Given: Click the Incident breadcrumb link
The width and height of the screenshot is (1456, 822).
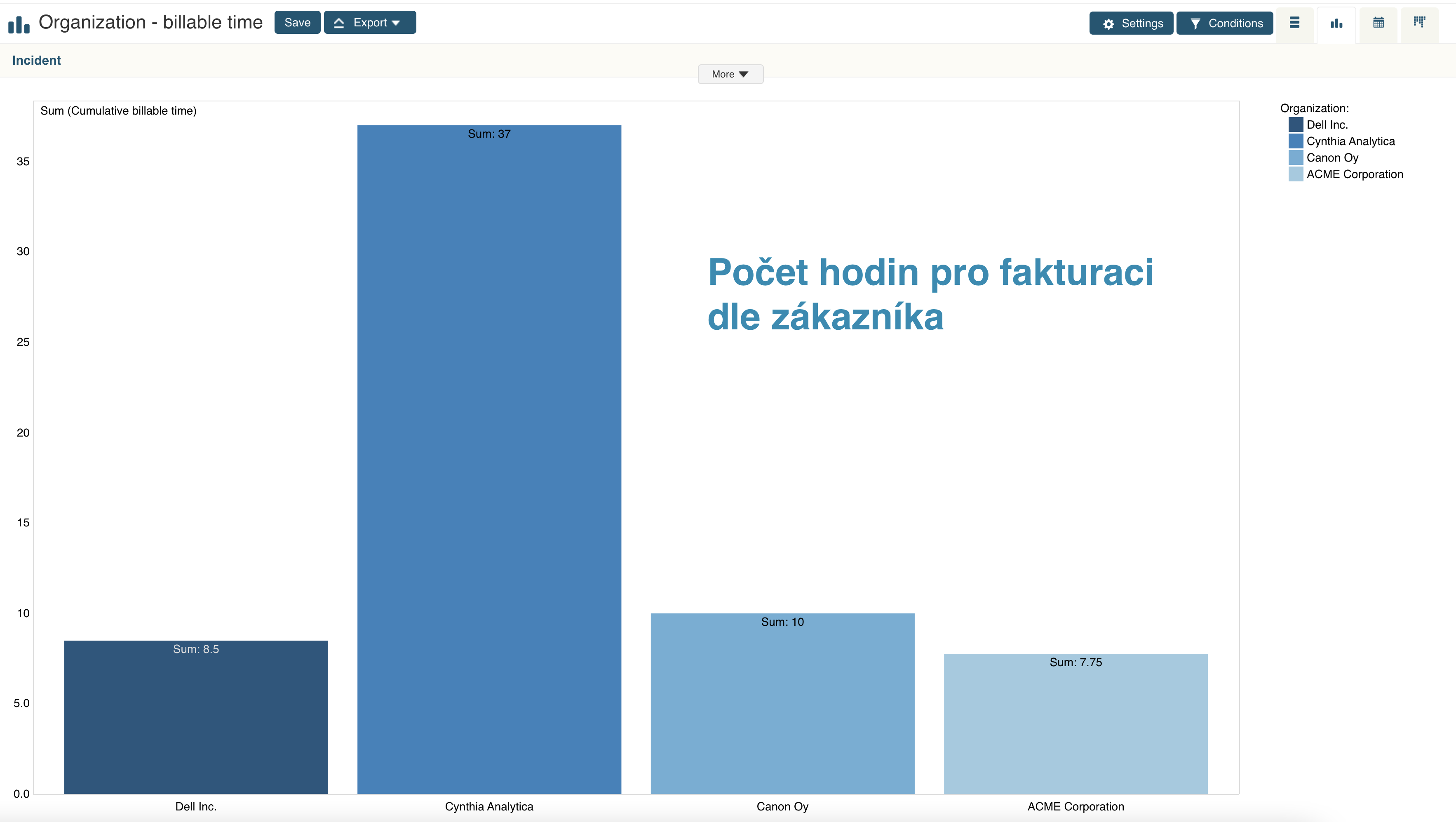Looking at the screenshot, I should pyautogui.click(x=36, y=61).
